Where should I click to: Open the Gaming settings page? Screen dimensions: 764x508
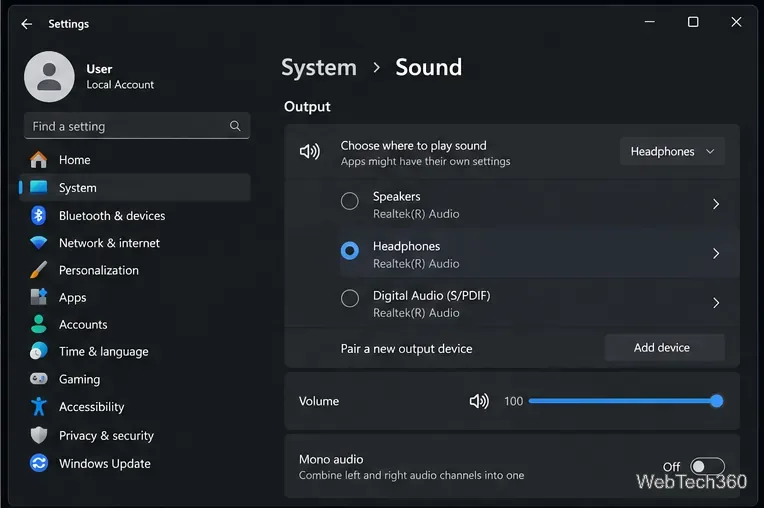point(135,379)
